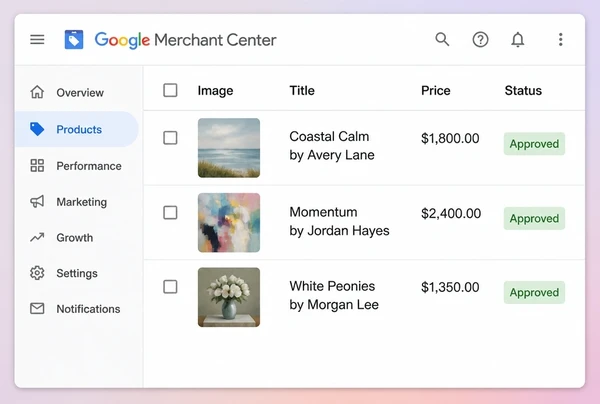Click the Overview home icon

point(37,92)
